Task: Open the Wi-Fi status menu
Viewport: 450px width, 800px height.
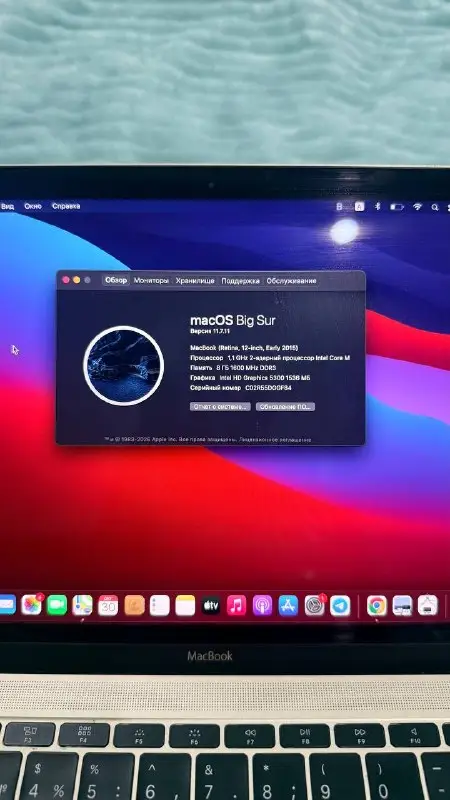Action: click(418, 207)
